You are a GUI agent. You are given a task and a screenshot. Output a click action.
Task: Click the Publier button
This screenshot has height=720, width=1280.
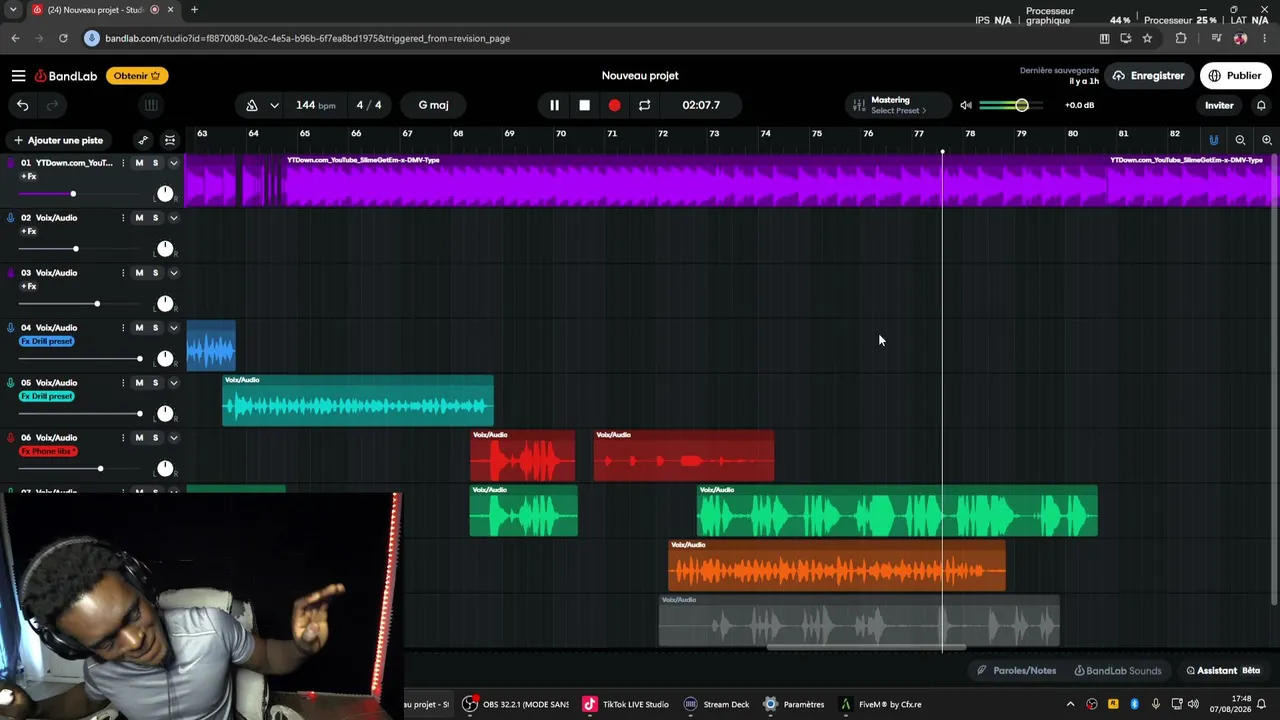1234,76
